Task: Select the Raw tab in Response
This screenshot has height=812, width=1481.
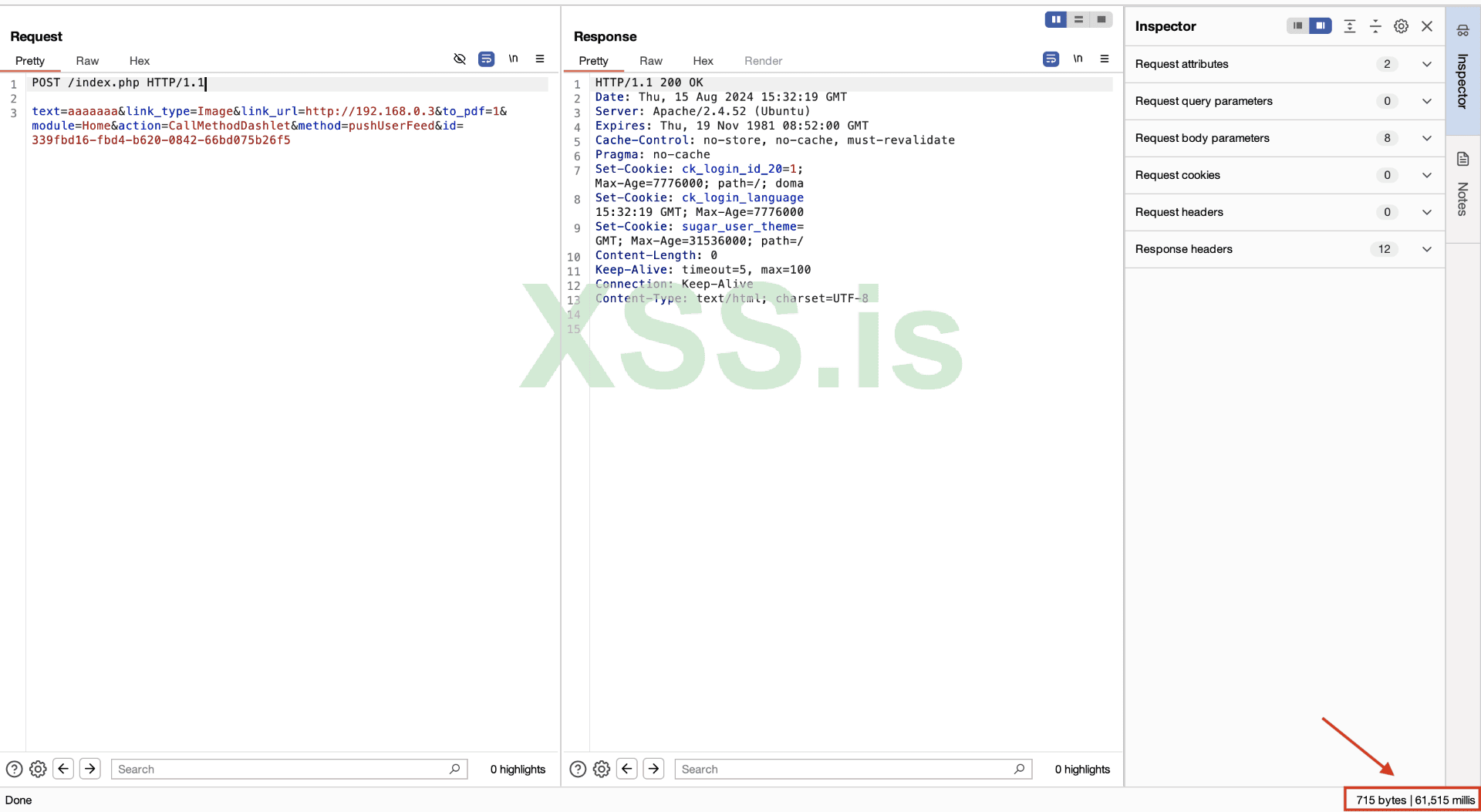Action: pos(651,61)
